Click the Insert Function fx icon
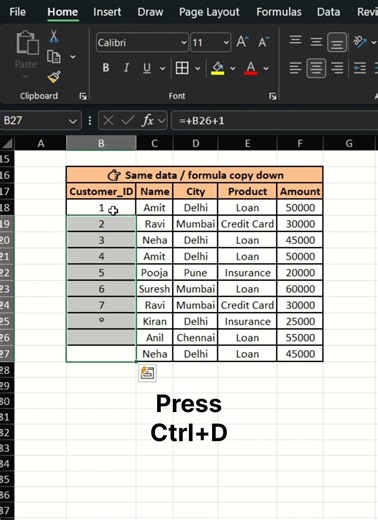Screen dimensions: 378x520 click(x=148, y=120)
